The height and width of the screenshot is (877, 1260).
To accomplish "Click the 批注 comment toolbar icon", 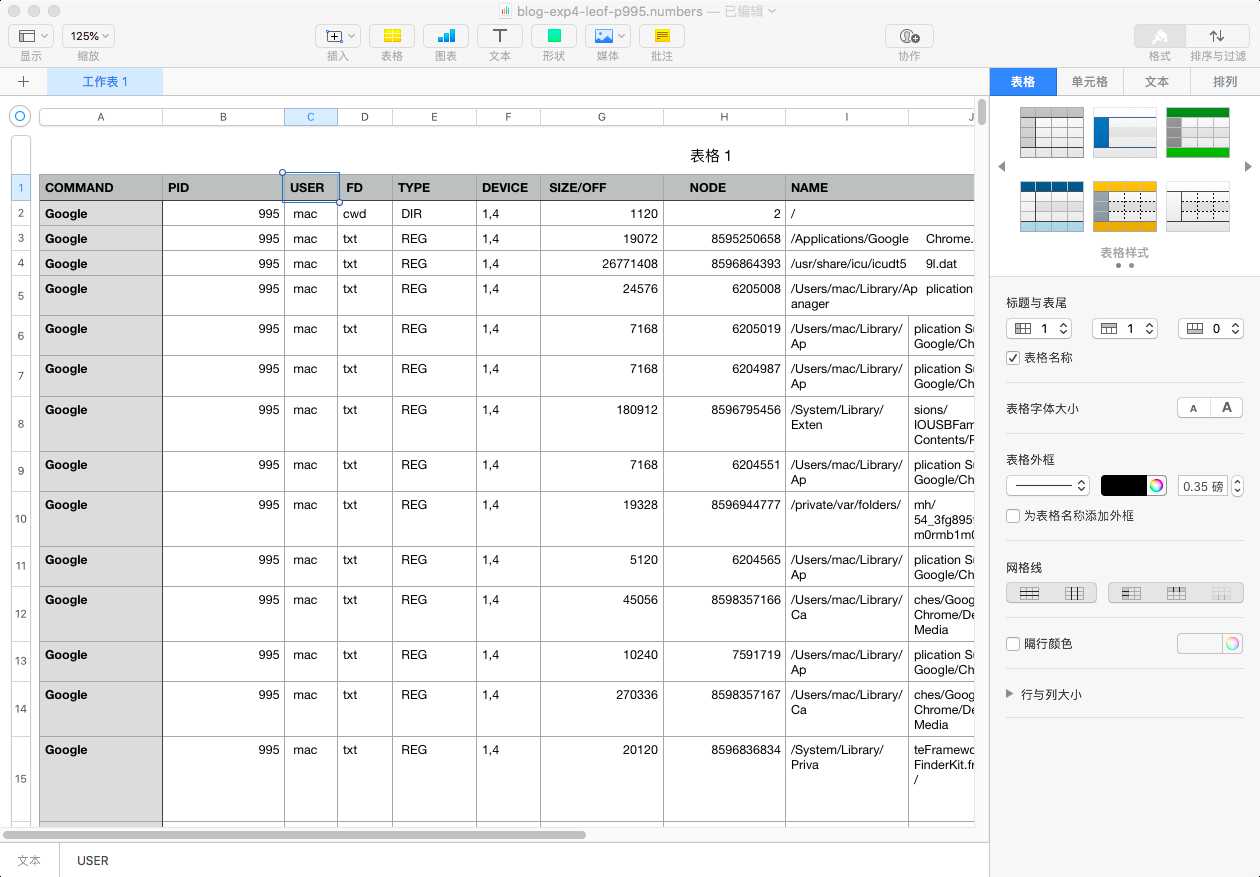I will pos(662,36).
